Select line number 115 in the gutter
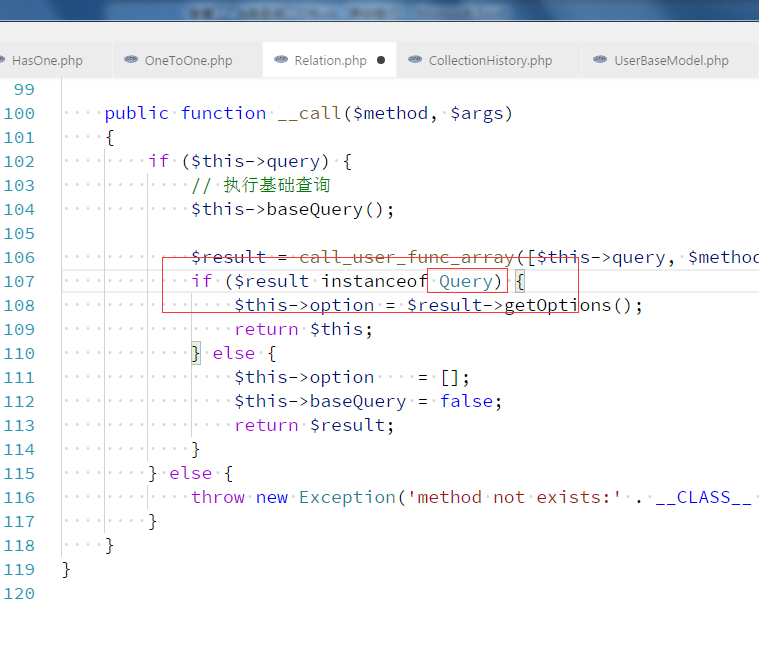The width and height of the screenshot is (759, 658). [19, 473]
